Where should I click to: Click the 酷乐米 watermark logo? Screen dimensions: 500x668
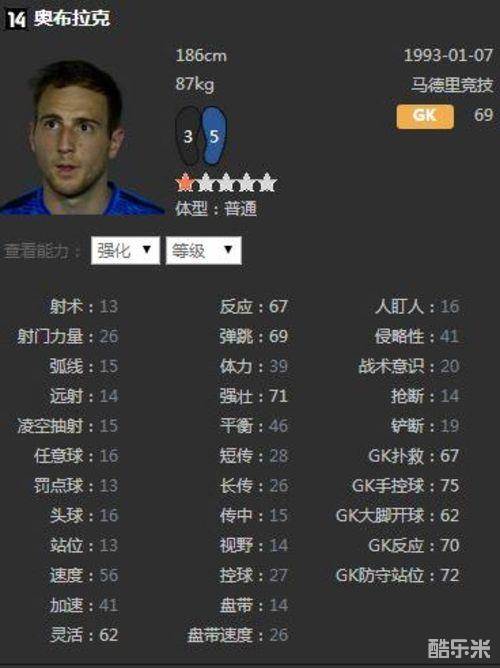pyautogui.click(x=459, y=649)
